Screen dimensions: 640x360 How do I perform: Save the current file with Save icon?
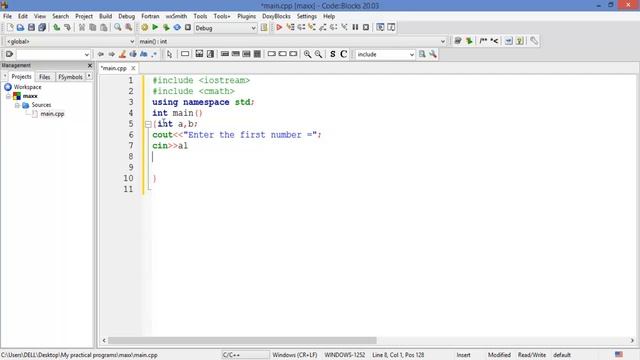pyautogui.click(x=31, y=27)
